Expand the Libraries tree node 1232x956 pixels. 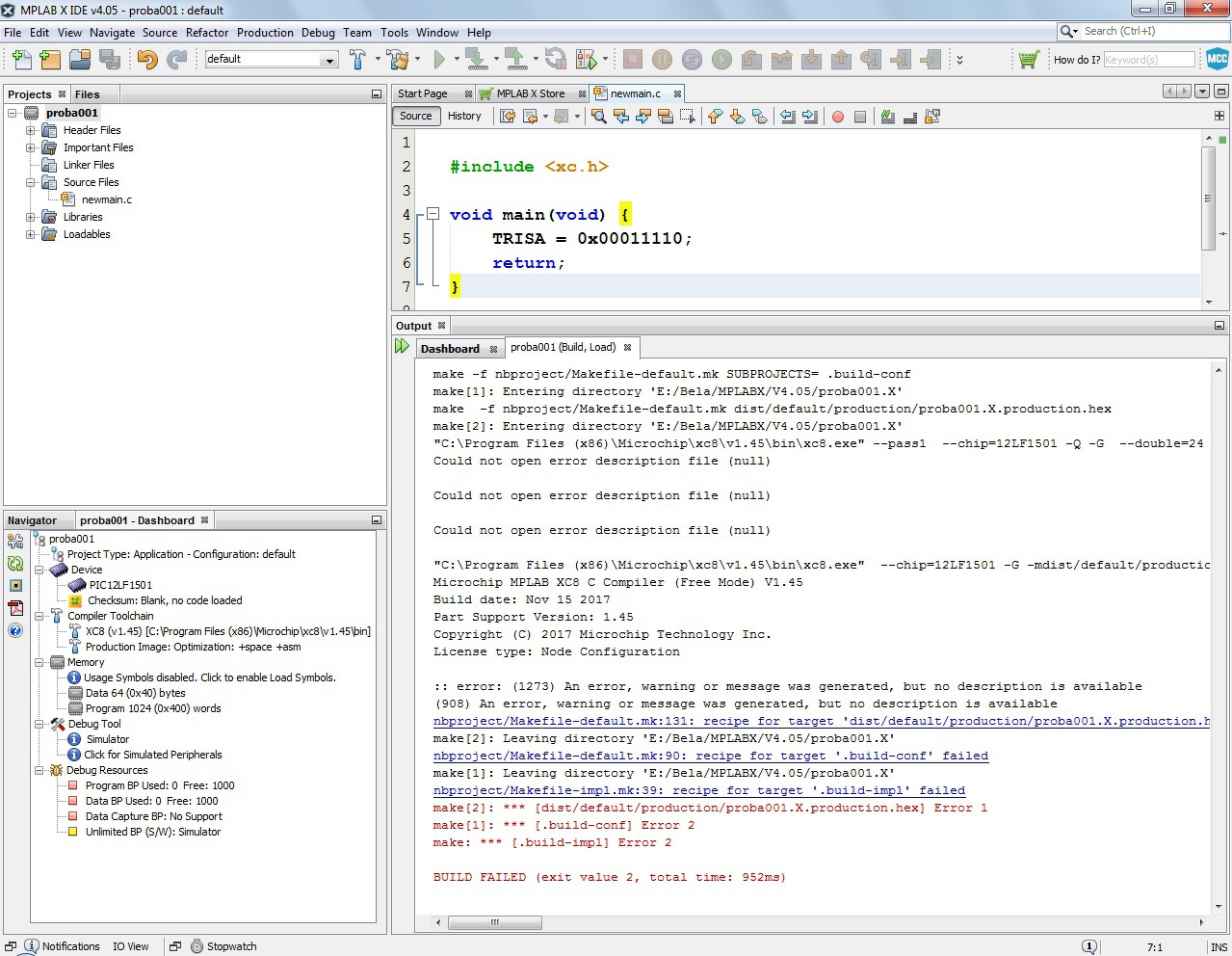coord(30,217)
